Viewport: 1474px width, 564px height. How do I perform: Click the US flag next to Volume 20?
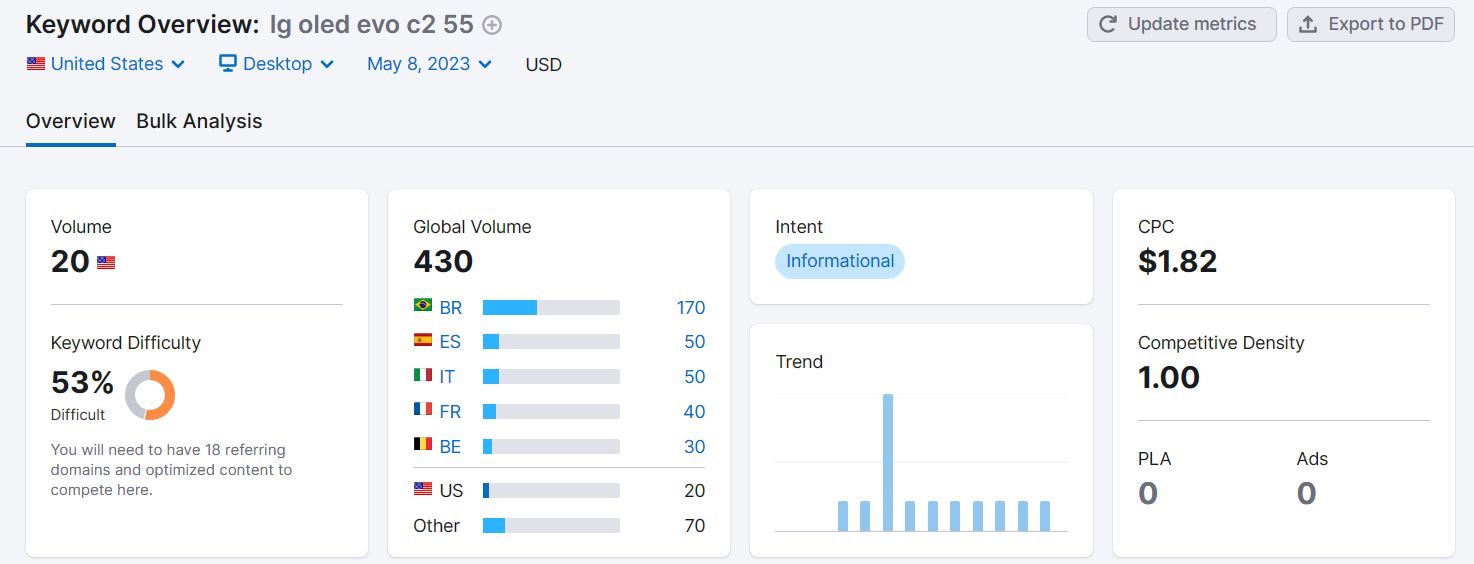[106, 263]
